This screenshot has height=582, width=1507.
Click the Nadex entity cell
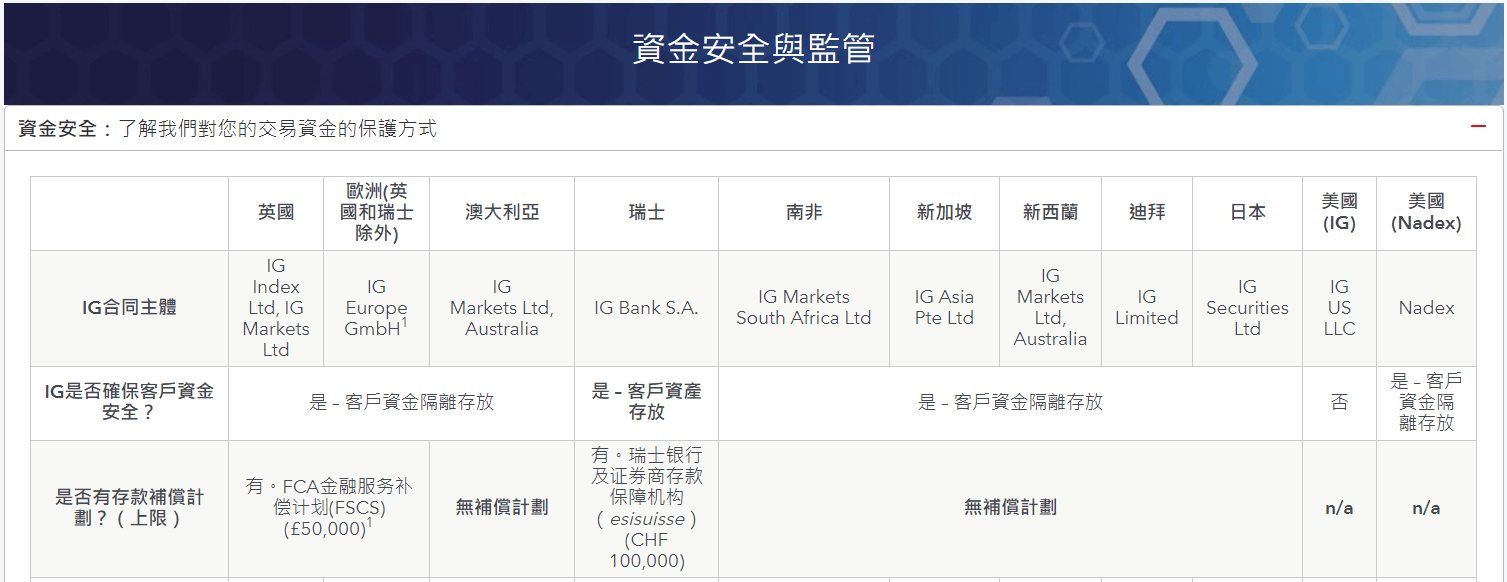(x=1425, y=307)
